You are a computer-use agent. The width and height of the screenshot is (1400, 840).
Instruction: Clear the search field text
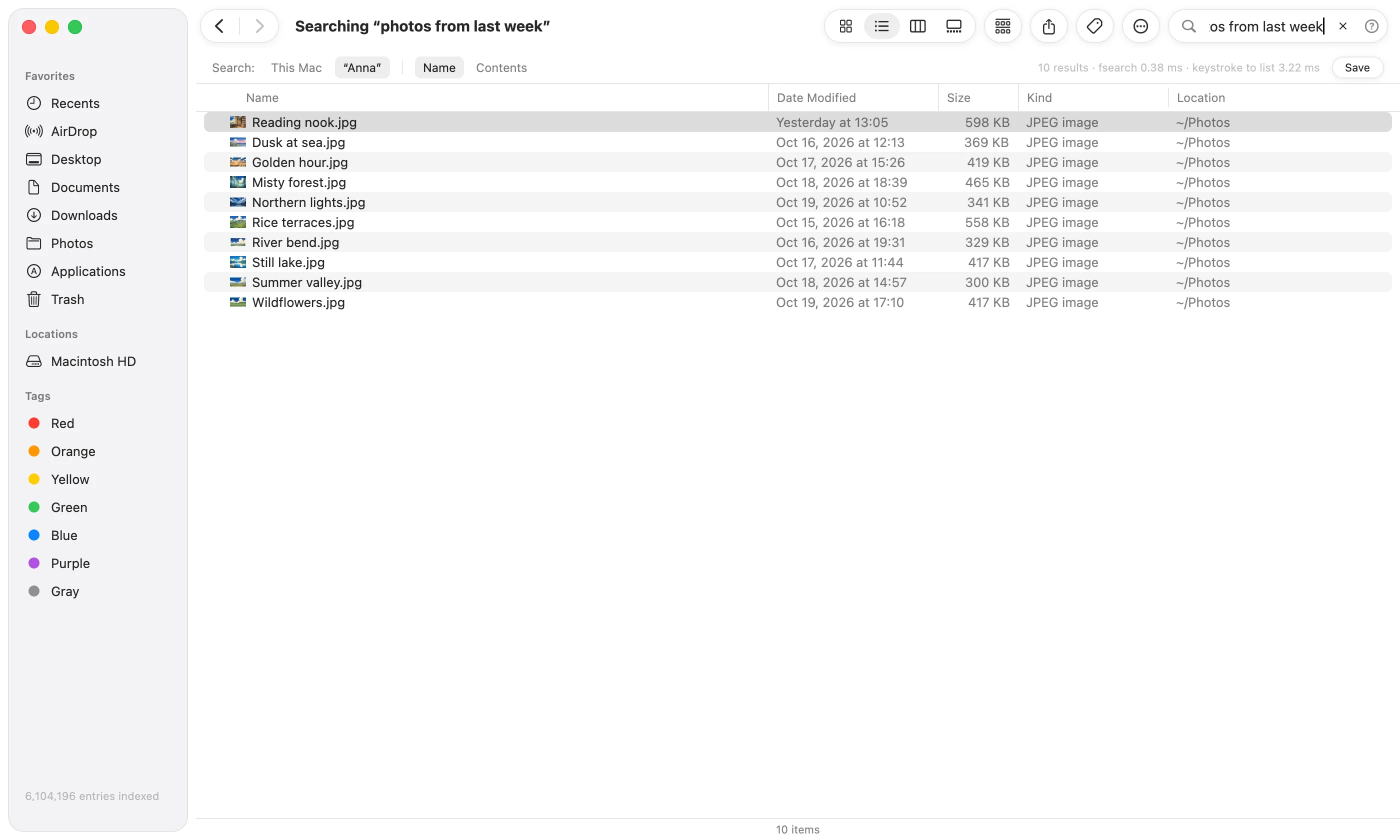tap(1342, 26)
